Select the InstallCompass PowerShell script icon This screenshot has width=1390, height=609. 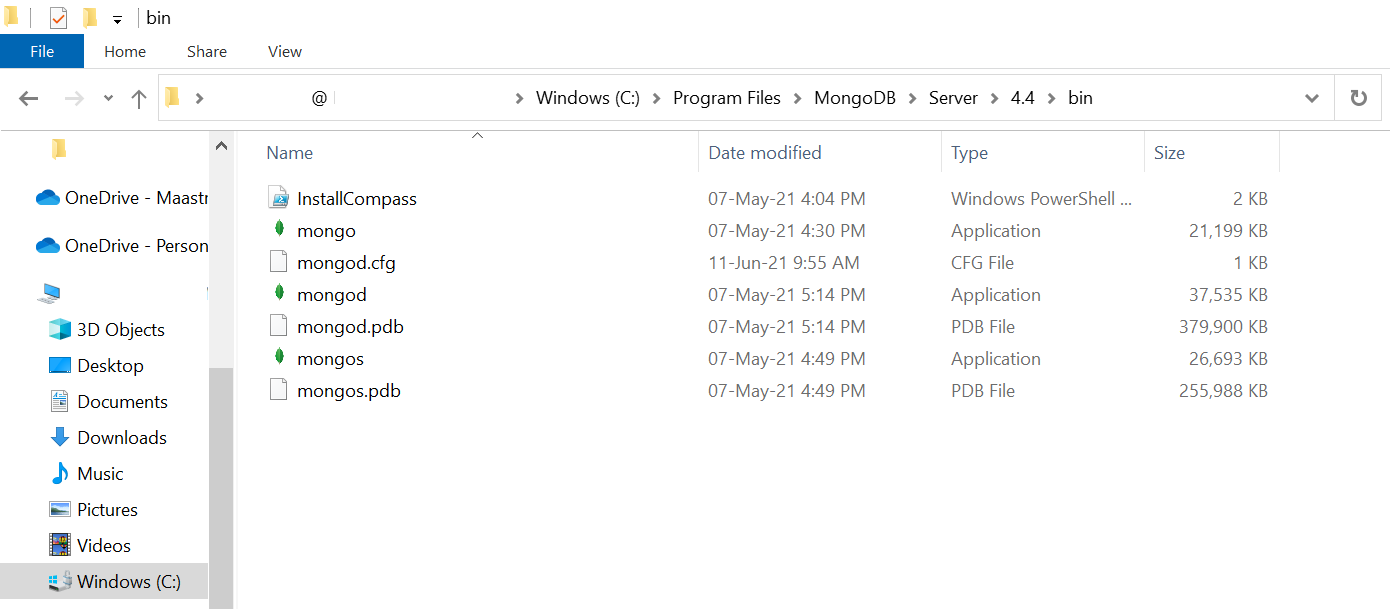[x=279, y=198]
